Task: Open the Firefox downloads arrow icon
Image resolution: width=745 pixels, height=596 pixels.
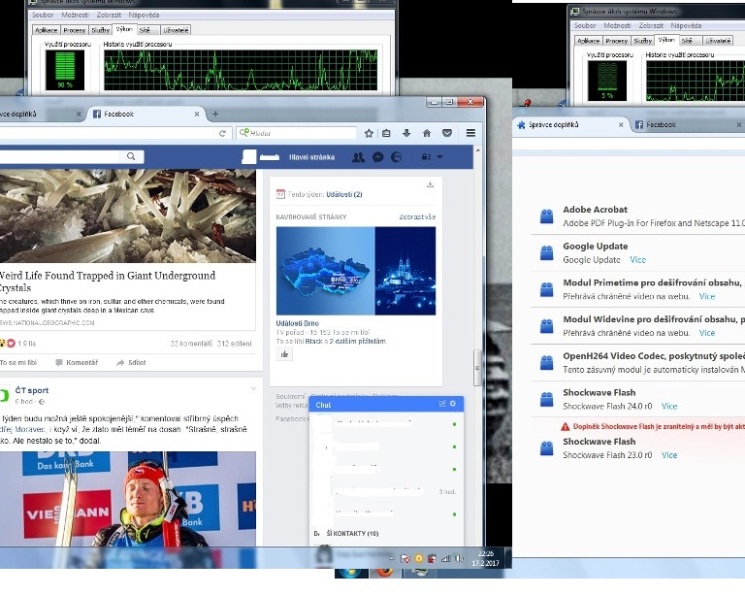Action: click(x=407, y=133)
